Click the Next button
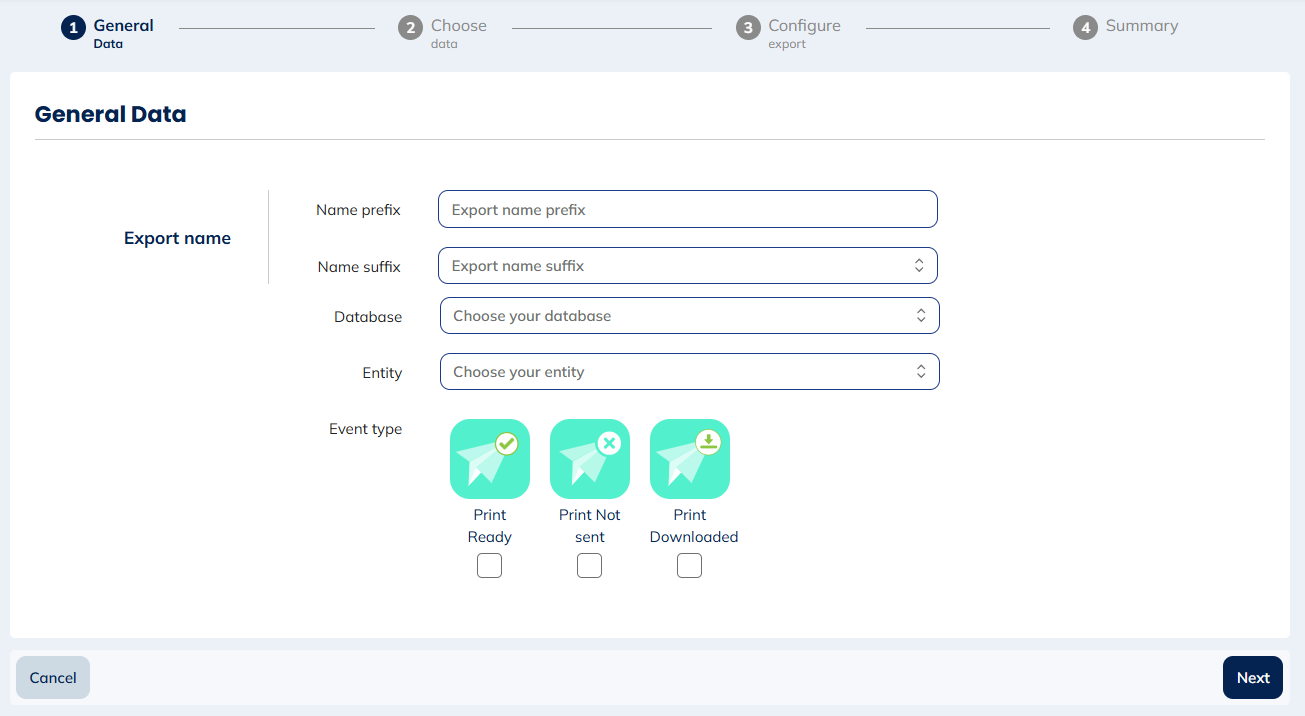1305x716 pixels. [1252, 677]
